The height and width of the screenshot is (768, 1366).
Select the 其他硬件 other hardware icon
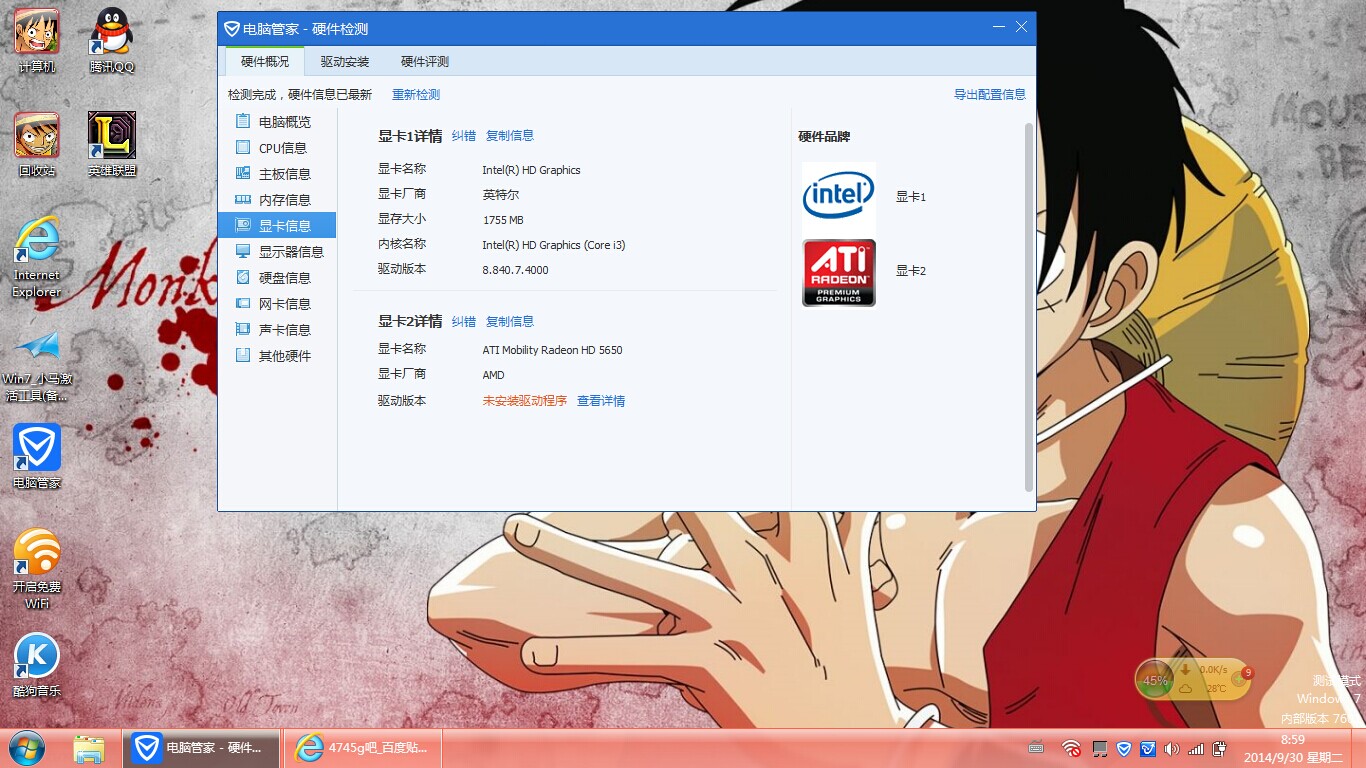tap(242, 355)
